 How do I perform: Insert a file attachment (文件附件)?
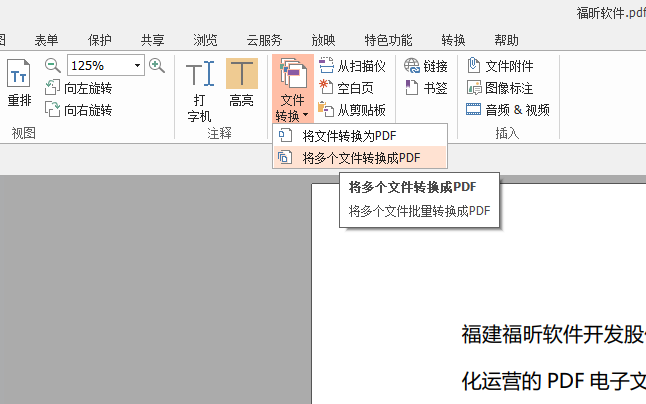[x=500, y=66]
